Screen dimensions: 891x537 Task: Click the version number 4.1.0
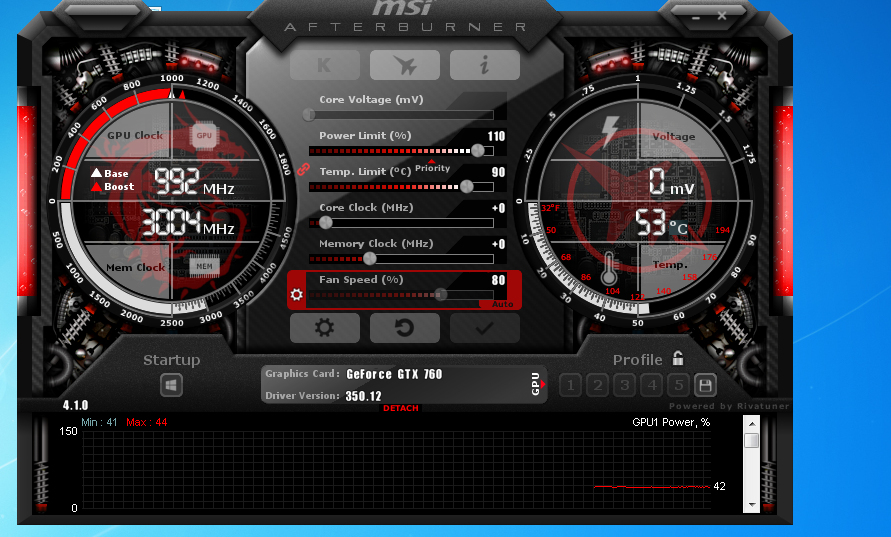point(75,405)
